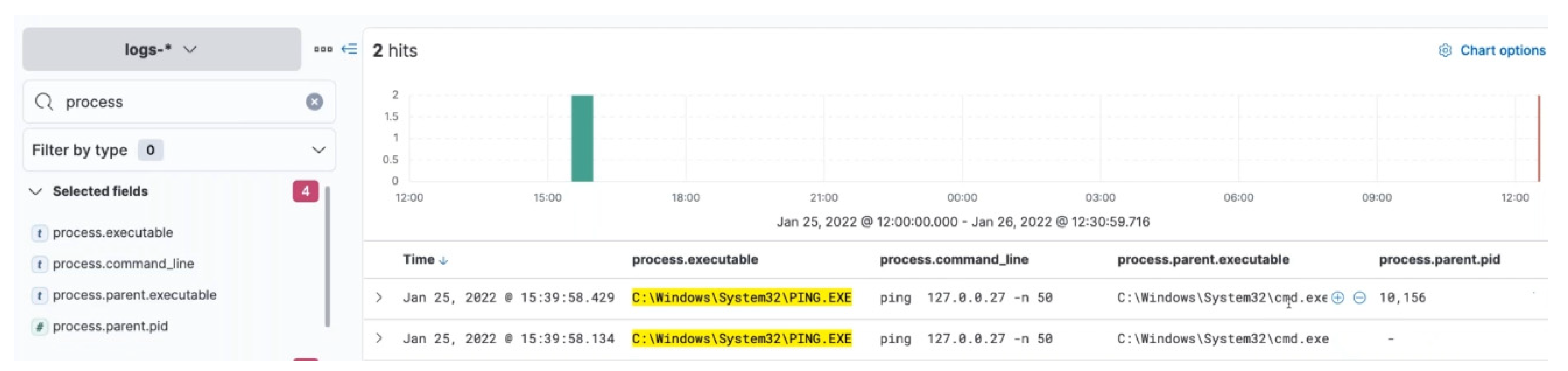Viewport: 1568px width, 371px height.
Task: Sort by the Time column header
Action: (418, 260)
